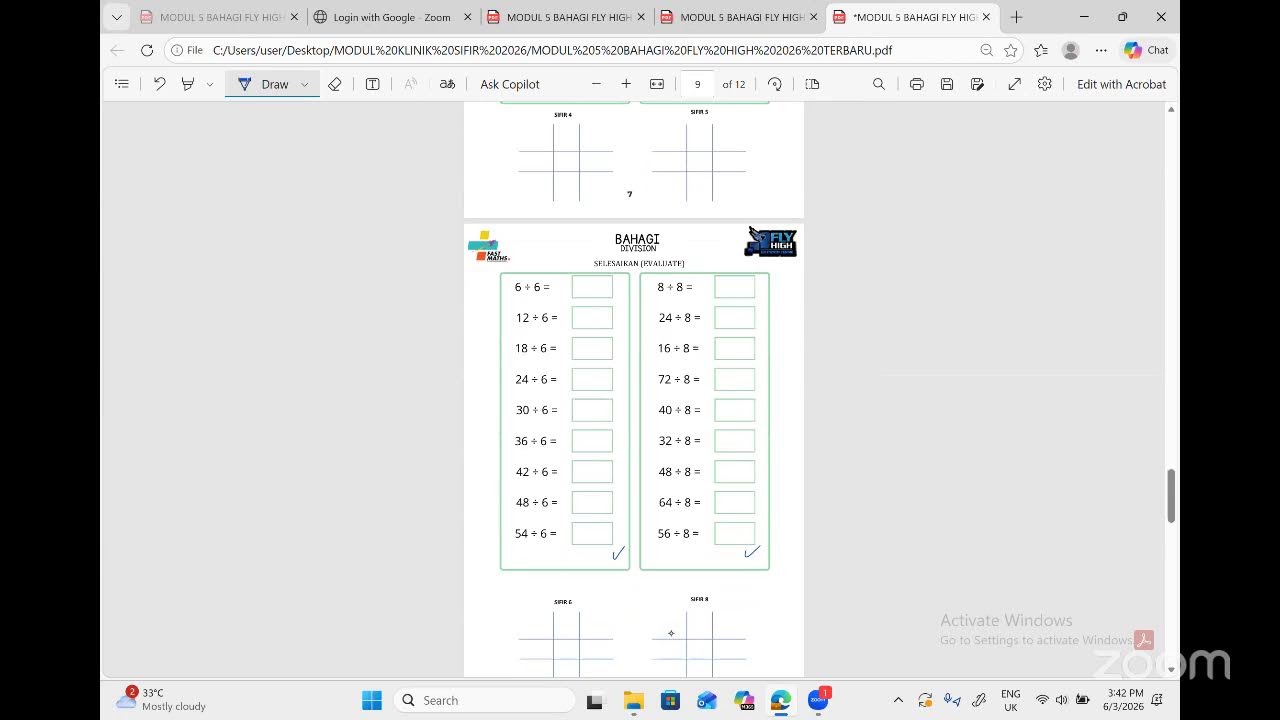Click the Undo arrow in PDF toolbar
Image resolution: width=1280 pixels, height=720 pixels.
click(x=159, y=84)
